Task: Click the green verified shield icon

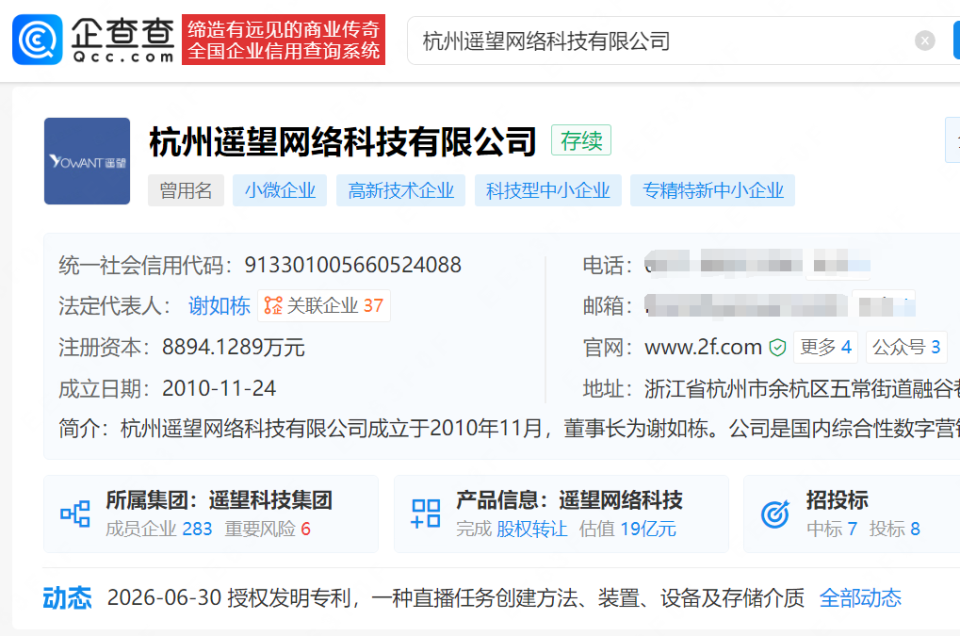Action: (x=778, y=348)
